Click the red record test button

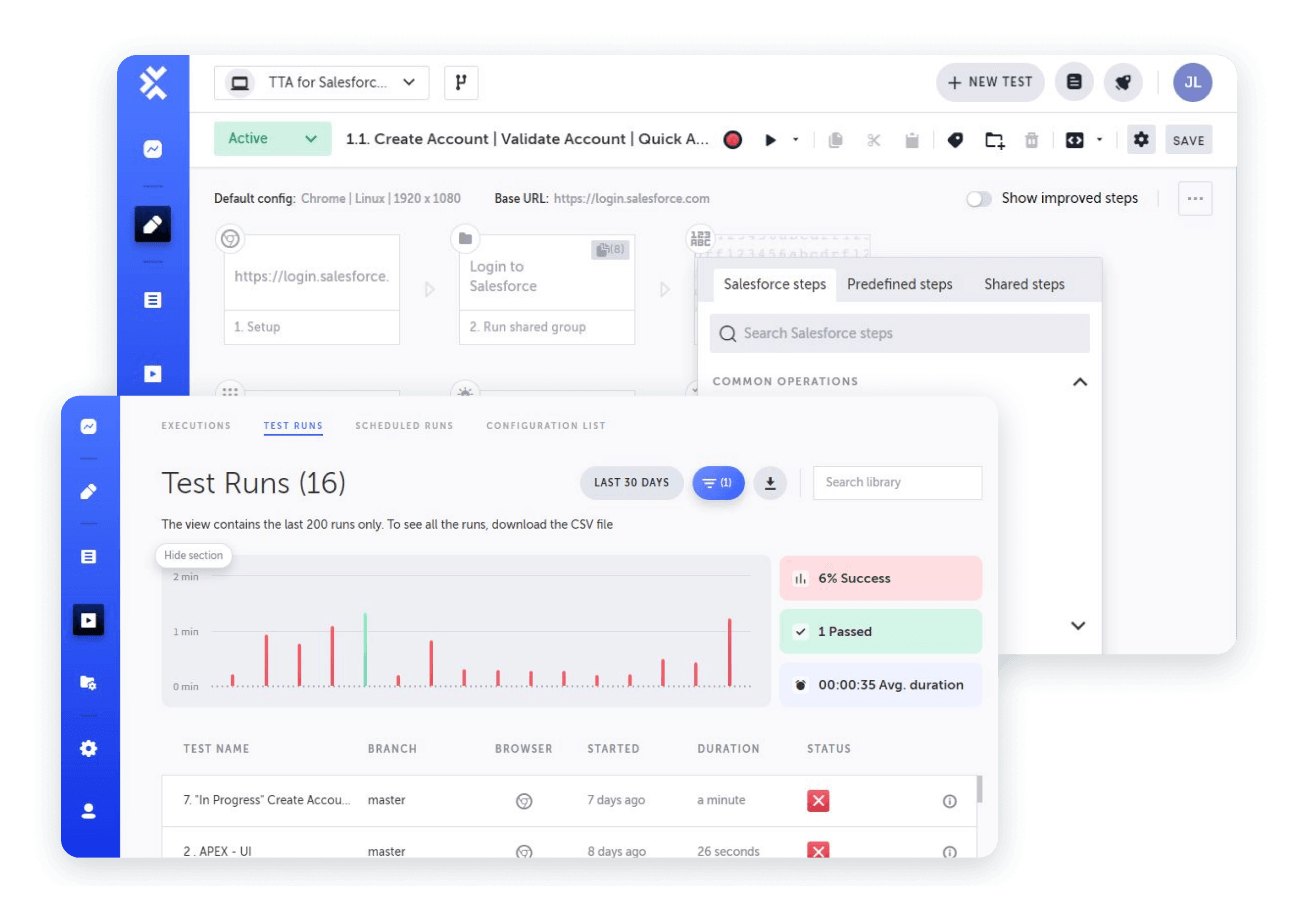click(733, 140)
